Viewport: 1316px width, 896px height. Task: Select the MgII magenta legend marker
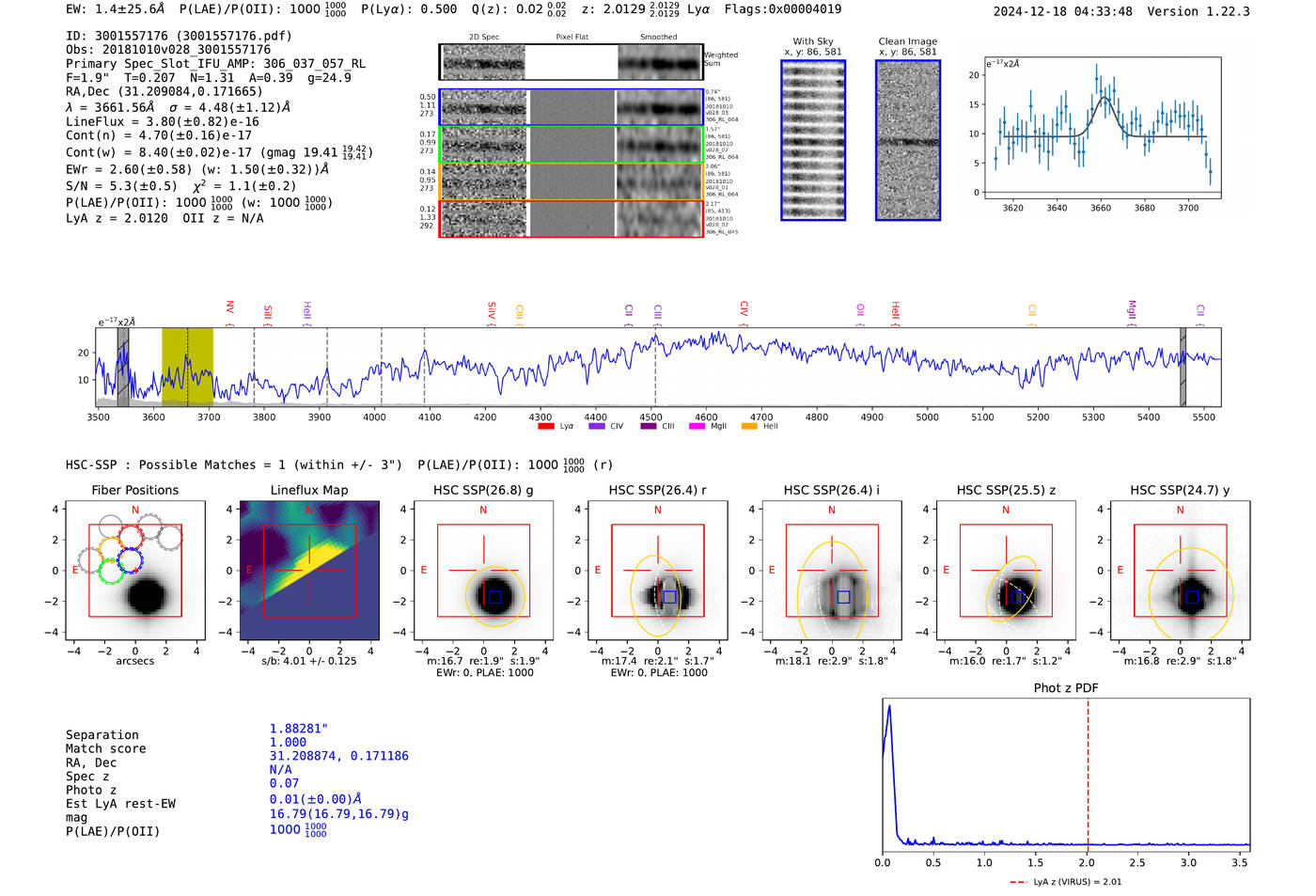point(697,426)
